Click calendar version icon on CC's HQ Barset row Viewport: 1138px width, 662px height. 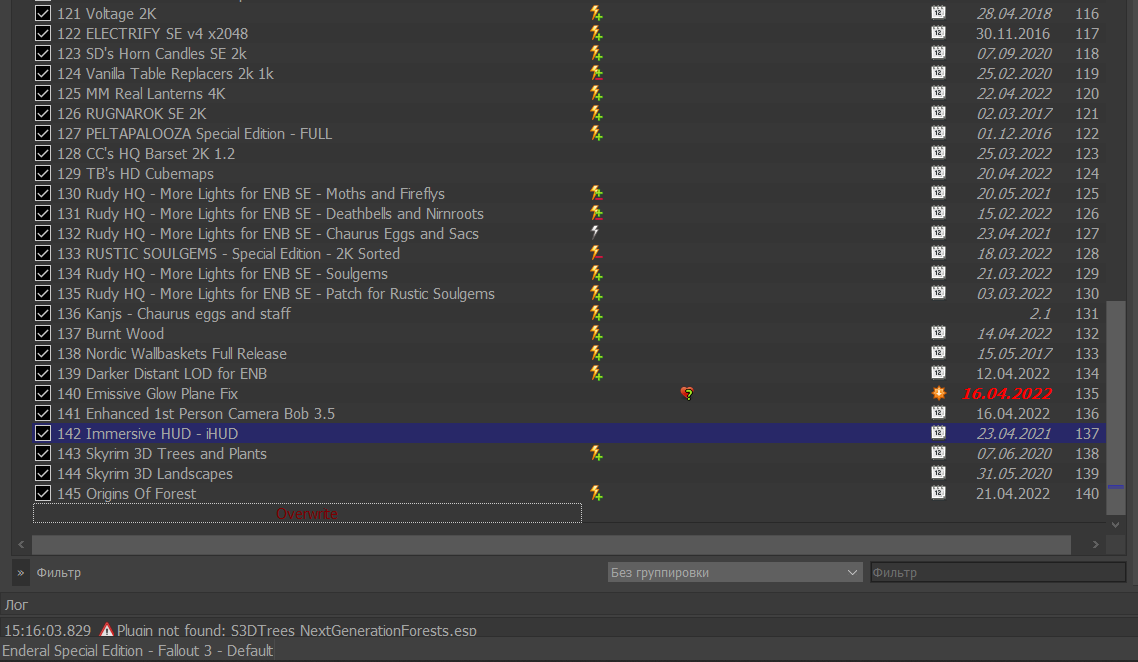coord(938,152)
